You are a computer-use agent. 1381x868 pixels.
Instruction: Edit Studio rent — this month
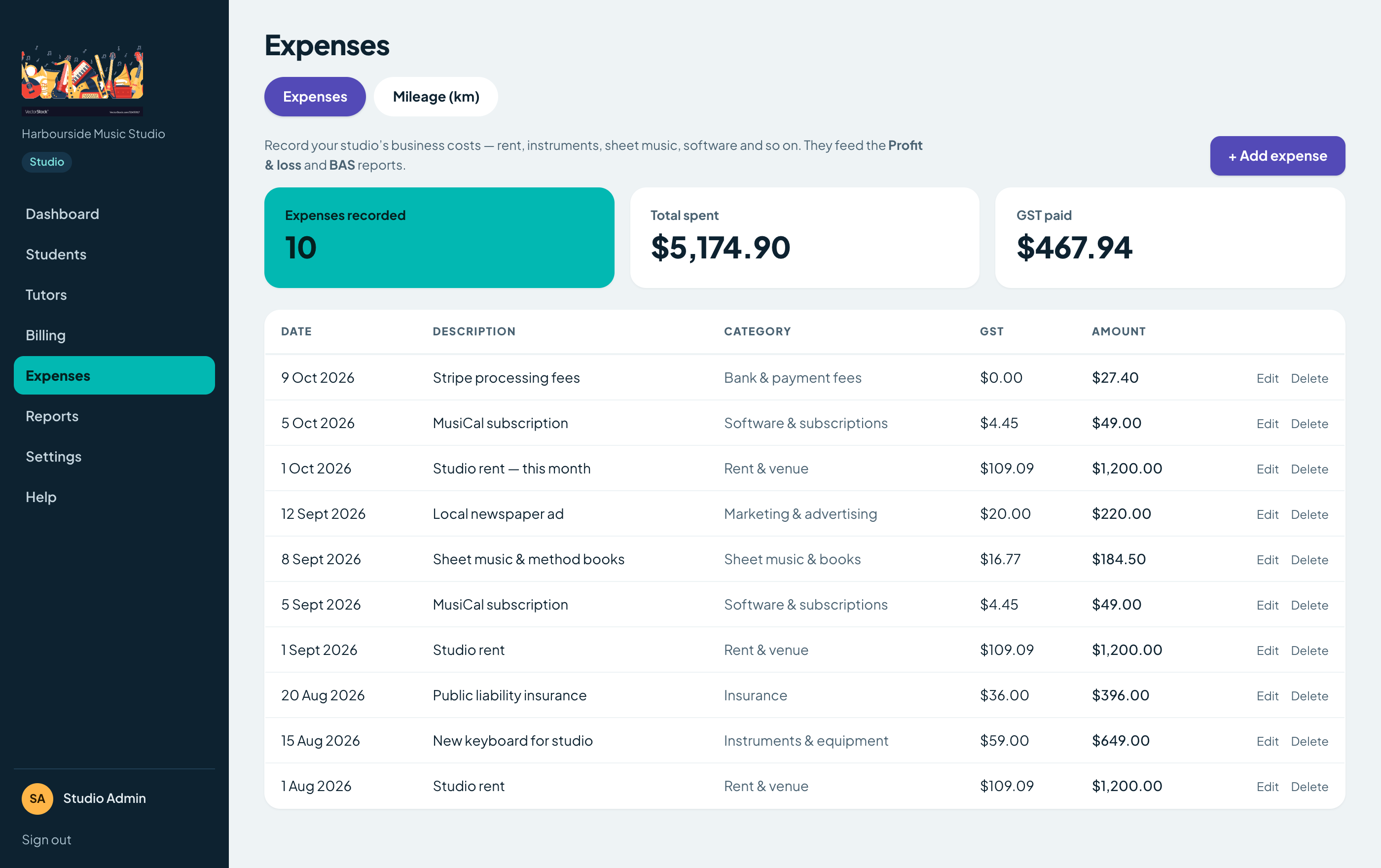click(x=1267, y=469)
